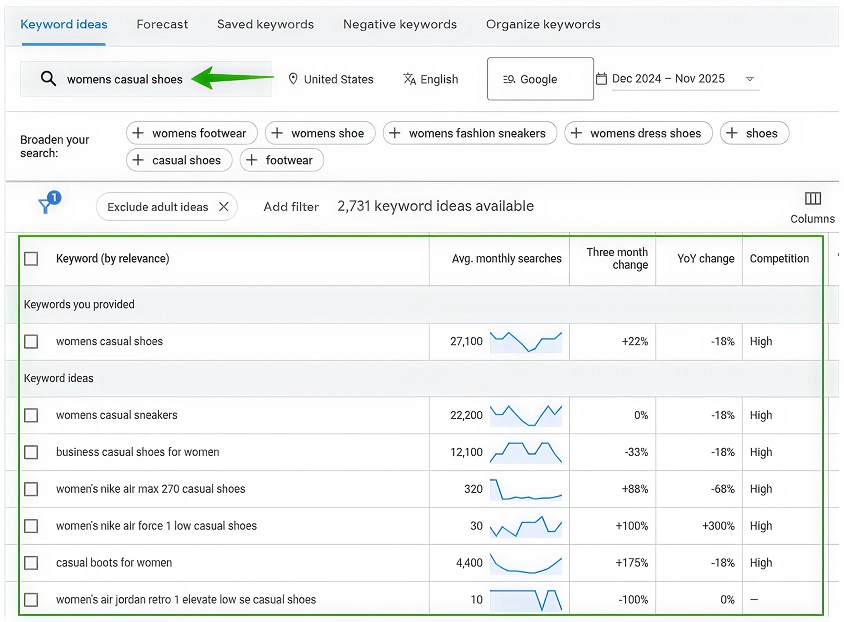Check business casual shoes for women checkbox
Viewport: 844px width, 622px height.
(x=31, y=453)
